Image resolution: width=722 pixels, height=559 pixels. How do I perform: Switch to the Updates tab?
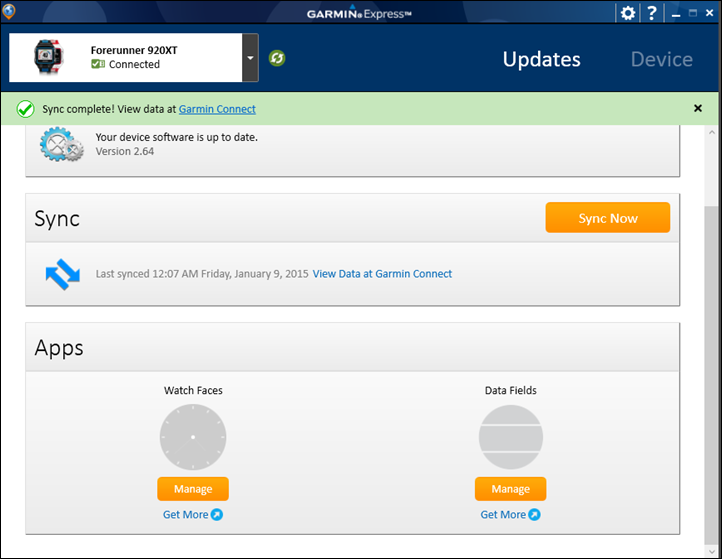click(x=542, y=59)
